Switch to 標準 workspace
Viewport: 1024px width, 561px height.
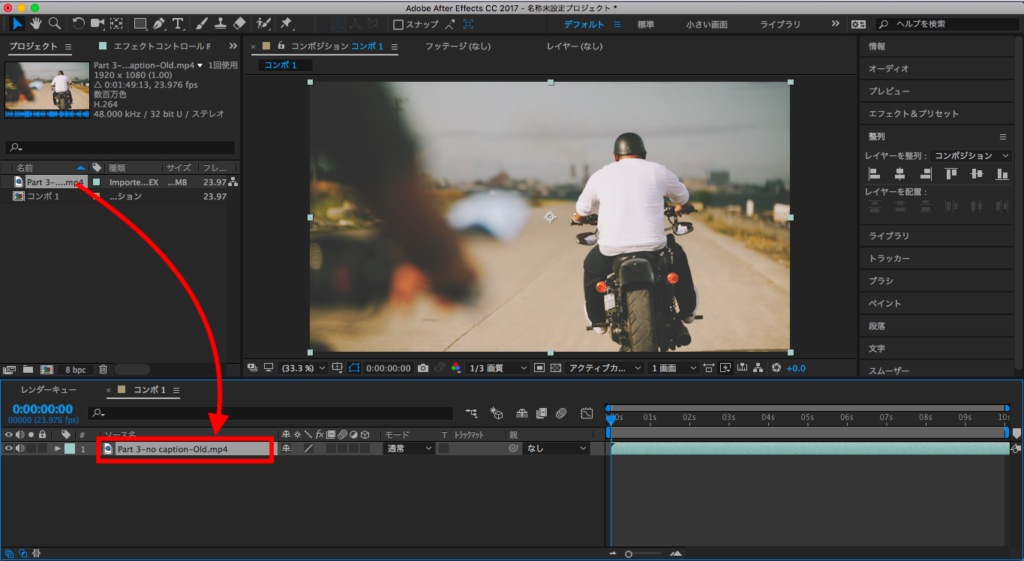point(647,23)
